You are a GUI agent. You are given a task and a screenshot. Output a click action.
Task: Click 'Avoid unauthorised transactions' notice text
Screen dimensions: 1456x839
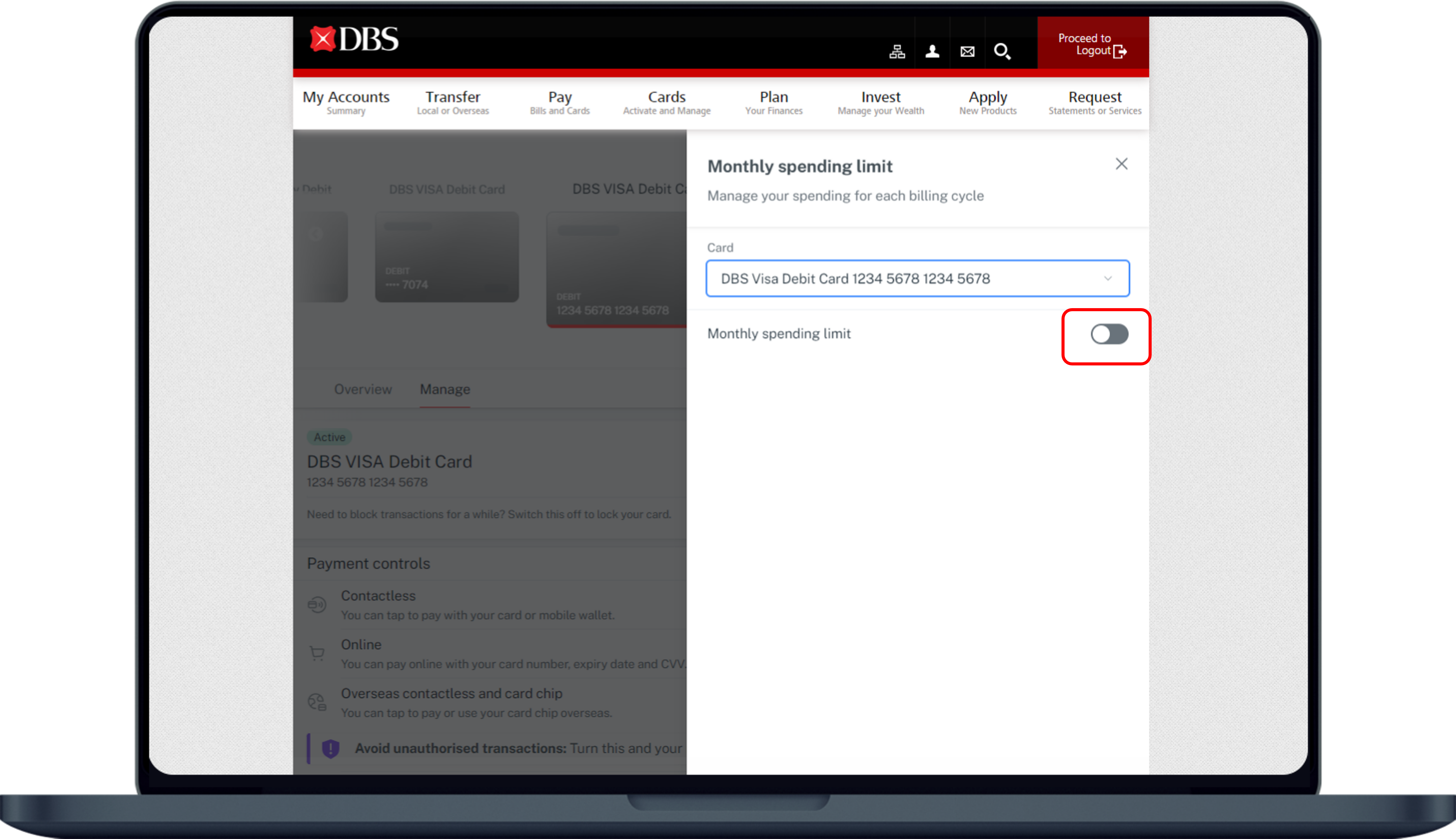click(x=518, y=748)
